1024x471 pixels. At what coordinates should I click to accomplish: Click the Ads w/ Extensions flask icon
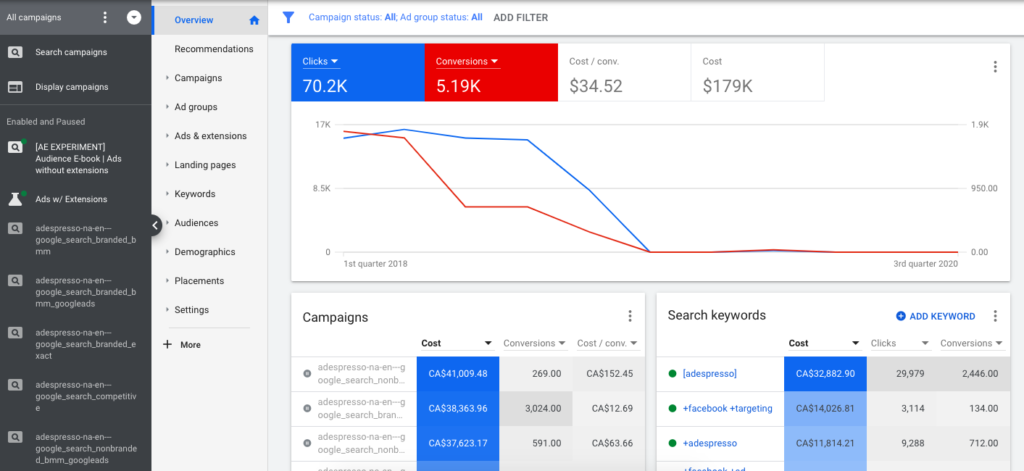[16, 199]
